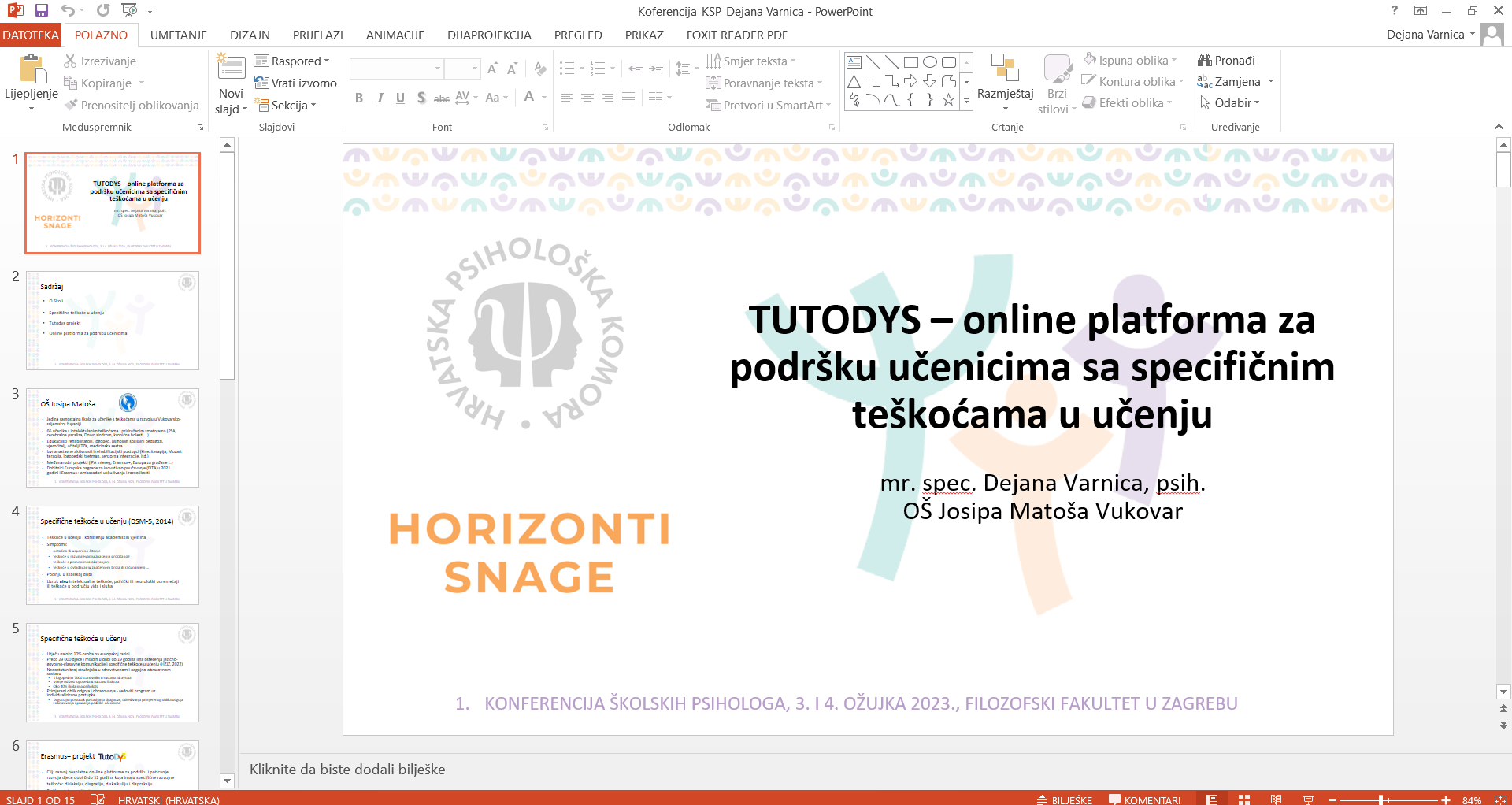Viewport: 1512px width, 805px height.
Task: Click Vrati izvorno reset button
Action: (x=295, y=83)
